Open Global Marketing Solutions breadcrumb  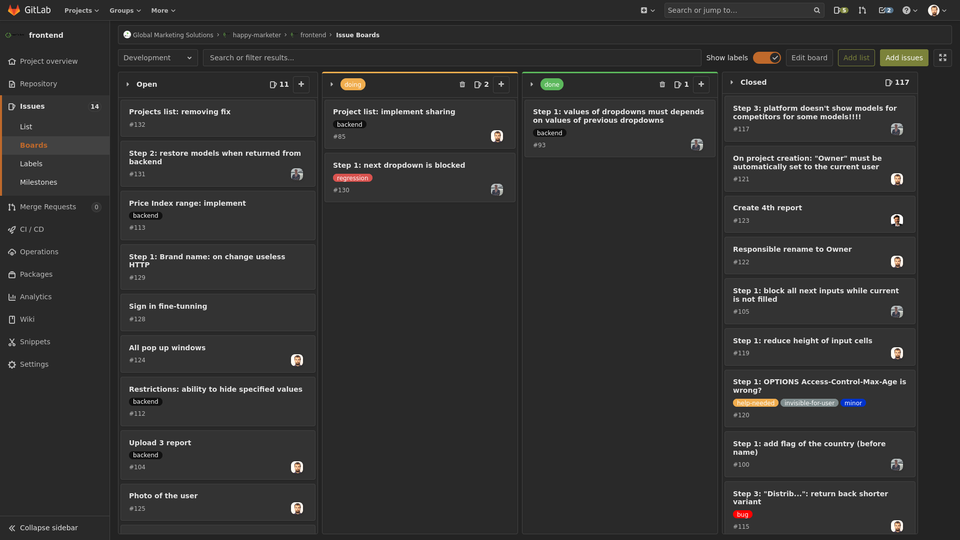pos(173,35)
